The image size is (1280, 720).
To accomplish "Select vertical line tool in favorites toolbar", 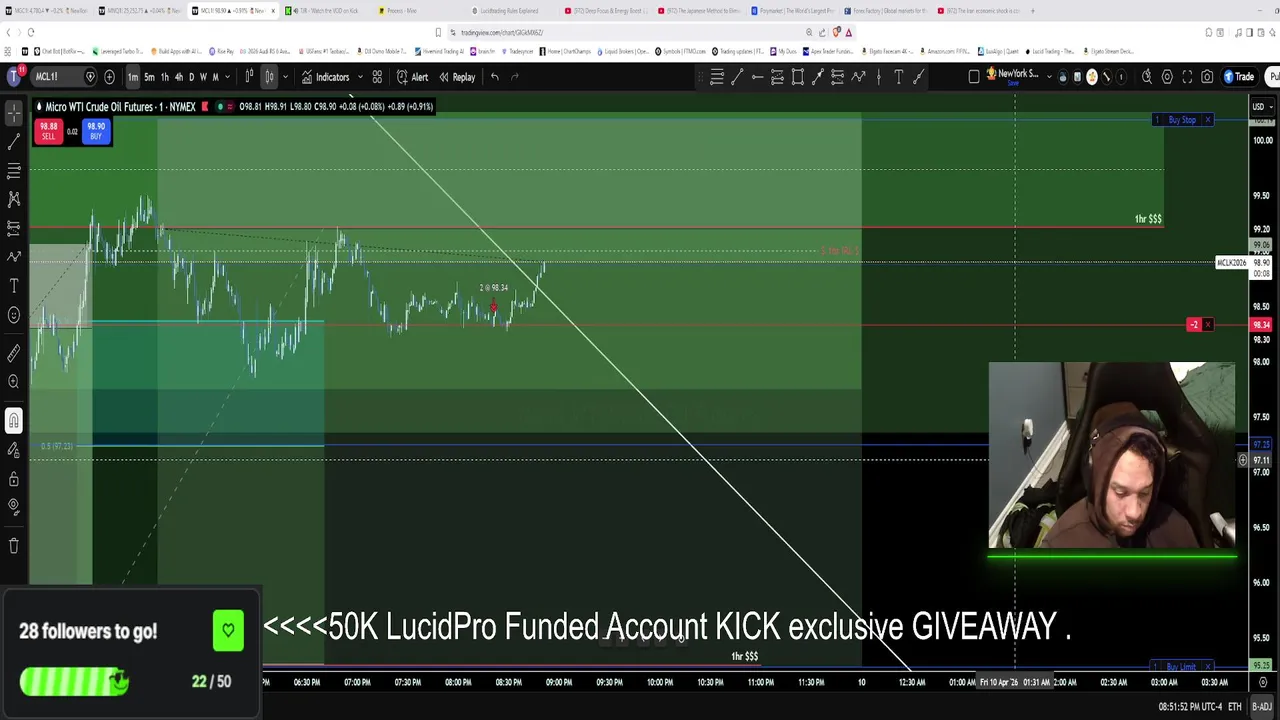I will 878,77.
